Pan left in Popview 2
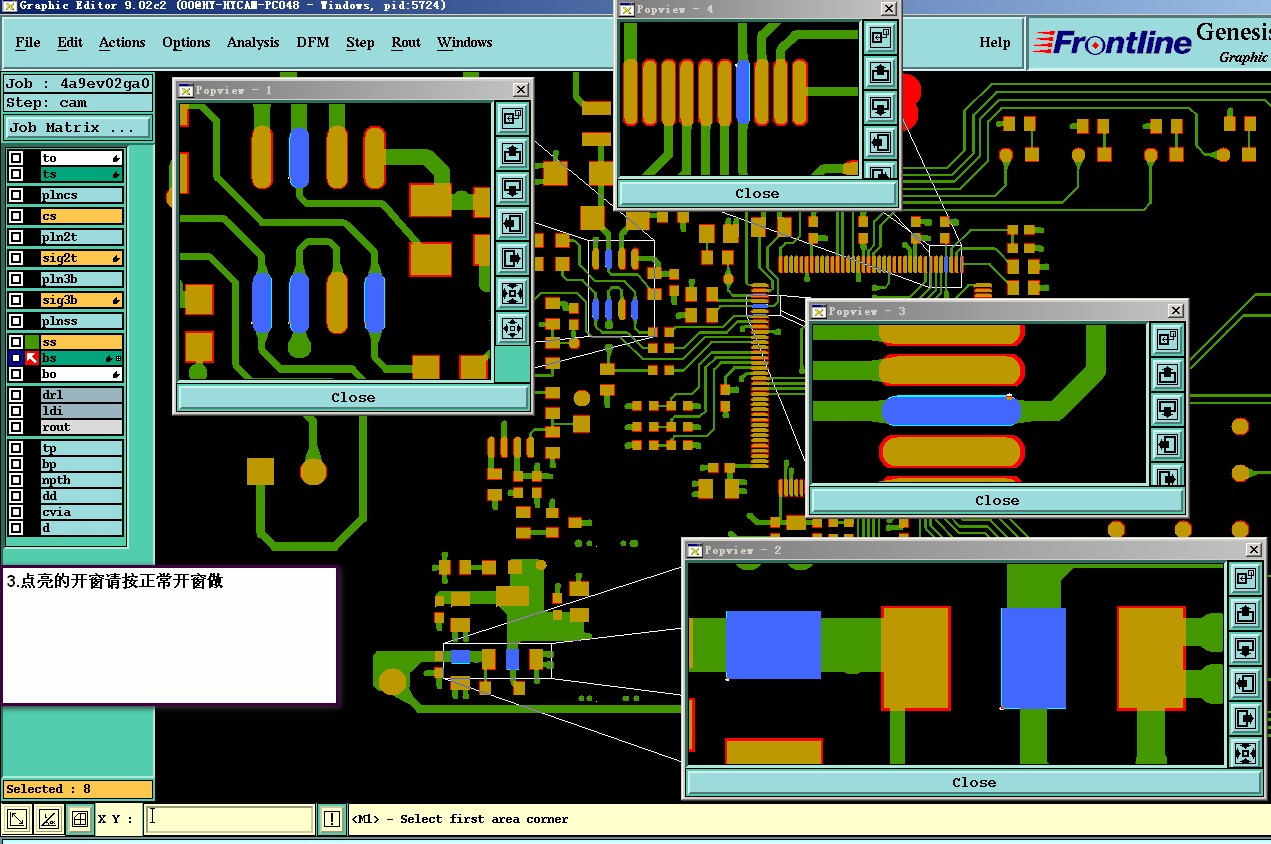This screenshot has height=844, width=1271. click(1245, 683)
